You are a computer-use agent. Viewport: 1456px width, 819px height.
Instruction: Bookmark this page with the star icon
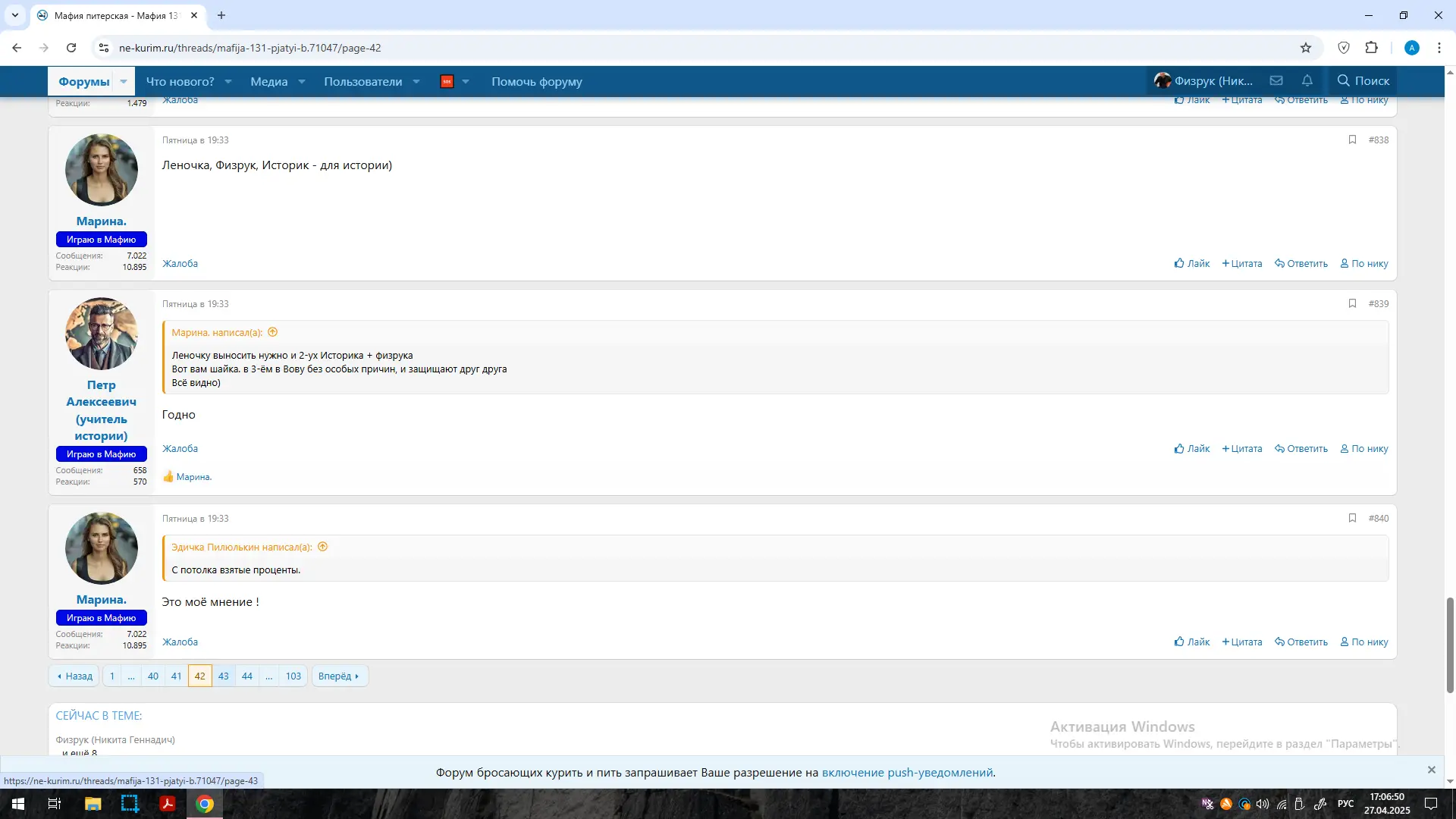[1306, 48]
